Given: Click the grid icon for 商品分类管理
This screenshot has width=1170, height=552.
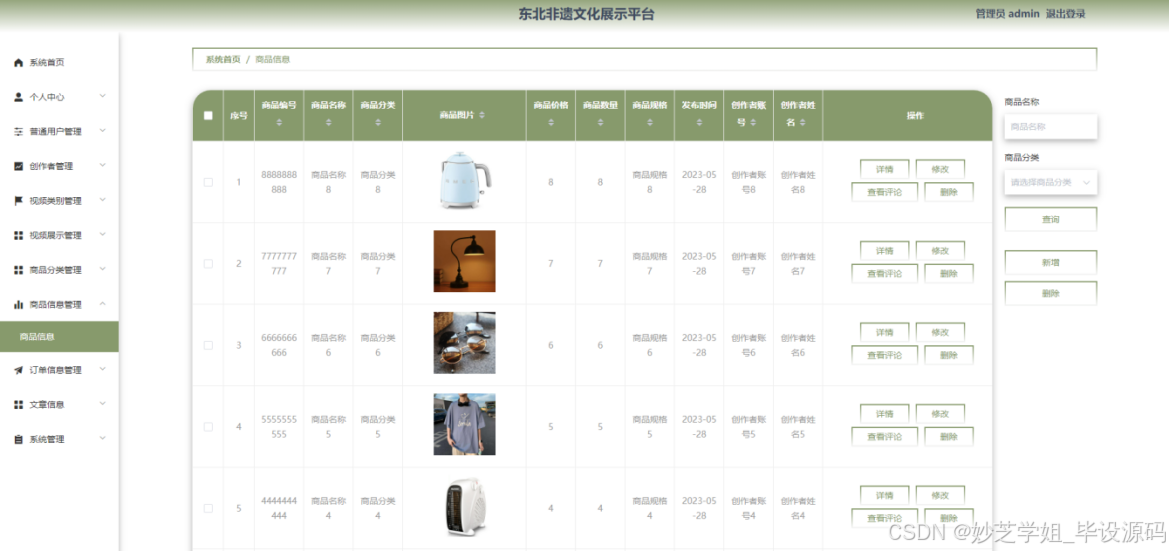Looking at the screenshot, I should [x=19, y=270].
